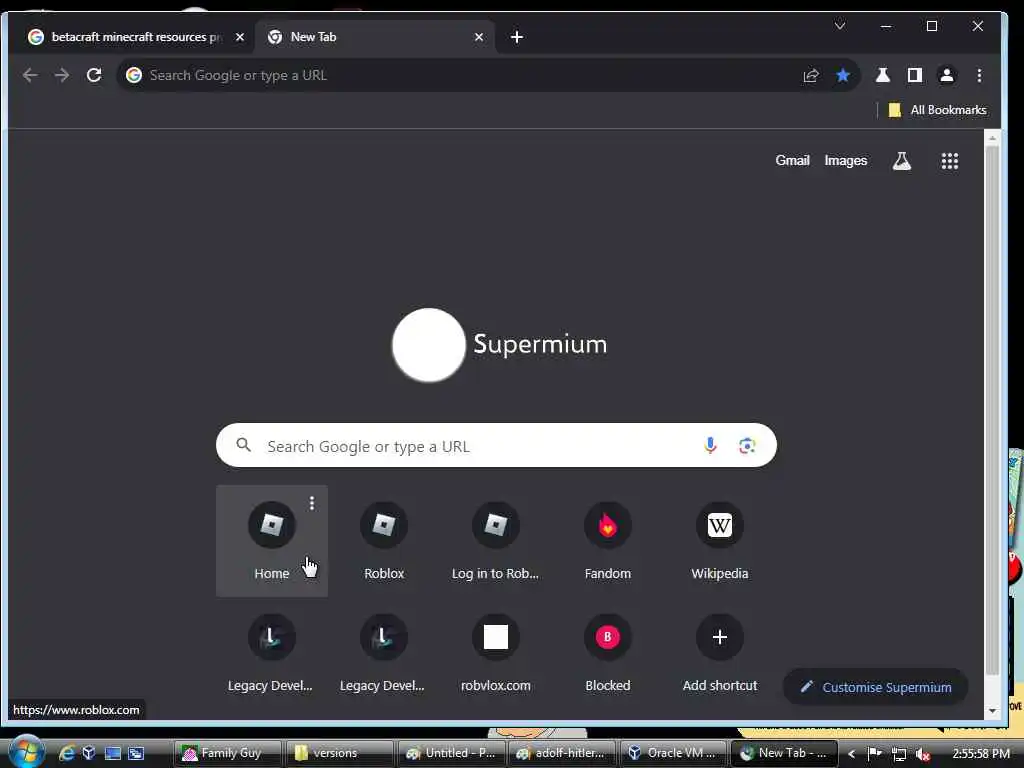Launch Internet Explorer from quick launch

(x=67, y=753)
